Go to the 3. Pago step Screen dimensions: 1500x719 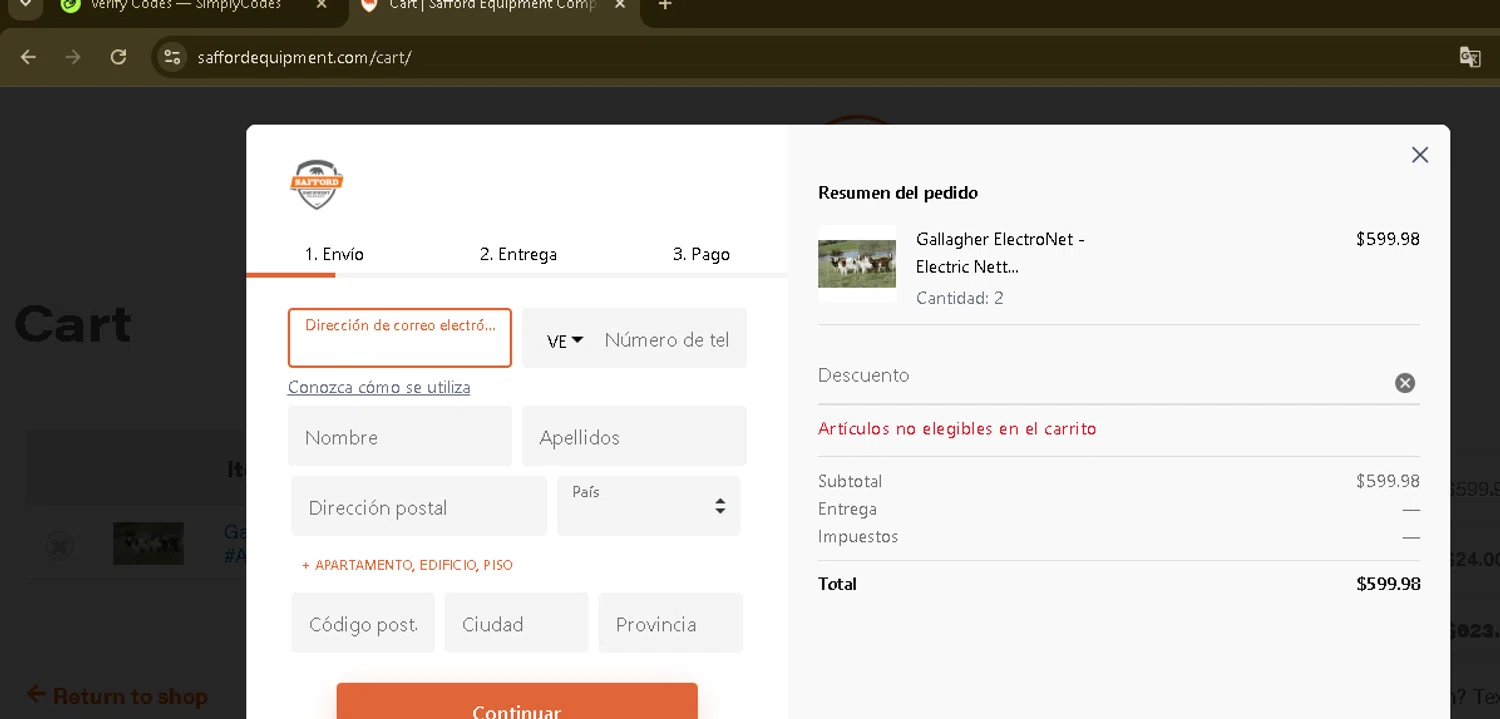pos(701,254)
